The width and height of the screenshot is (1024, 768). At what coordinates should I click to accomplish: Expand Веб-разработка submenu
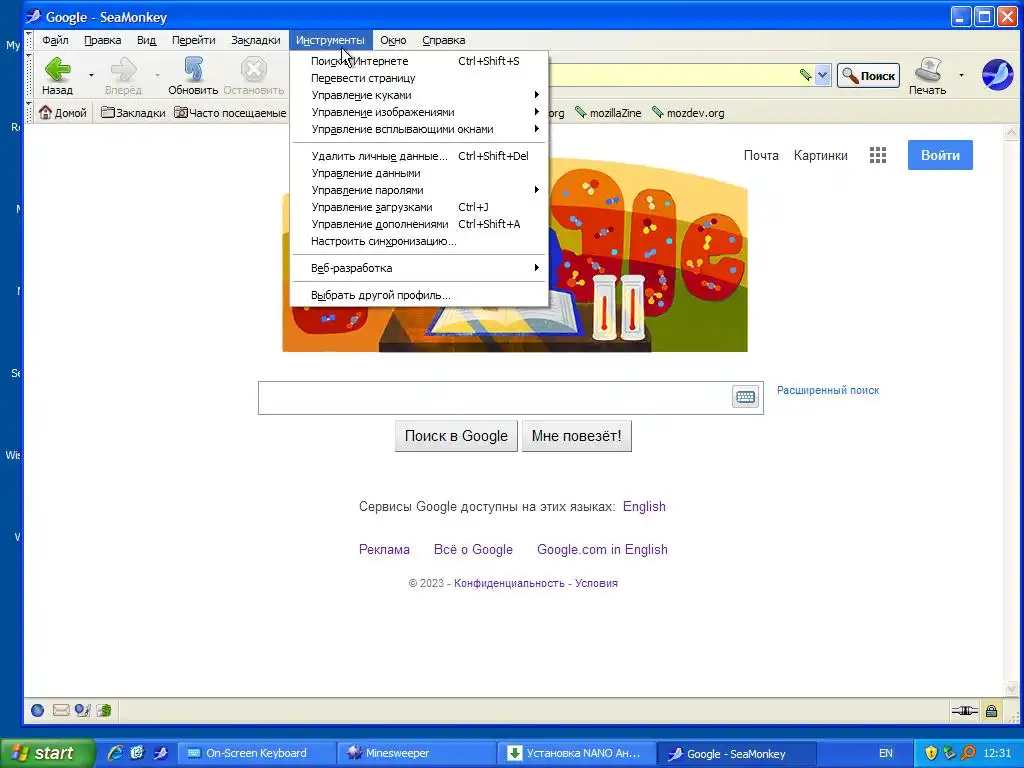pos(419,268)
